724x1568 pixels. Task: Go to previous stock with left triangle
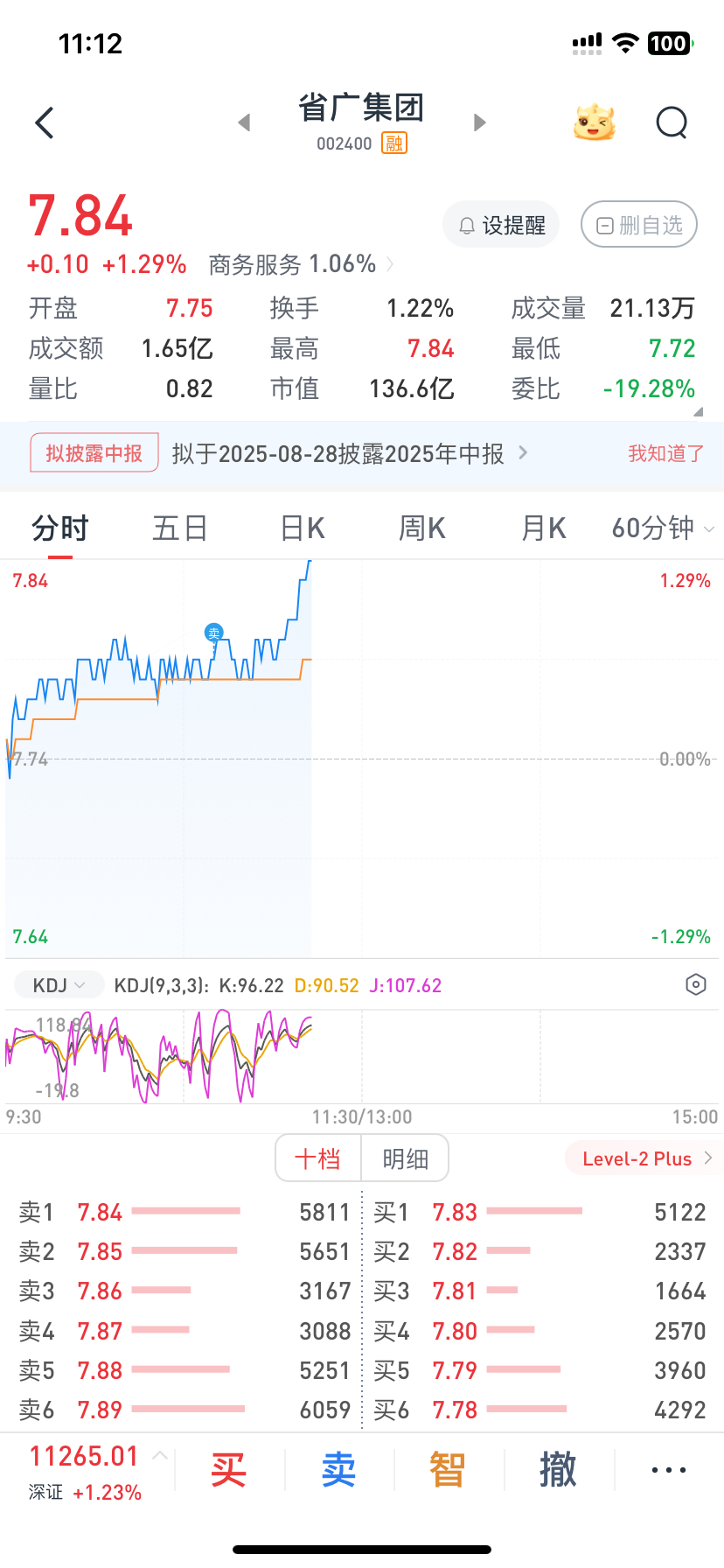click(x=244, y=122)
